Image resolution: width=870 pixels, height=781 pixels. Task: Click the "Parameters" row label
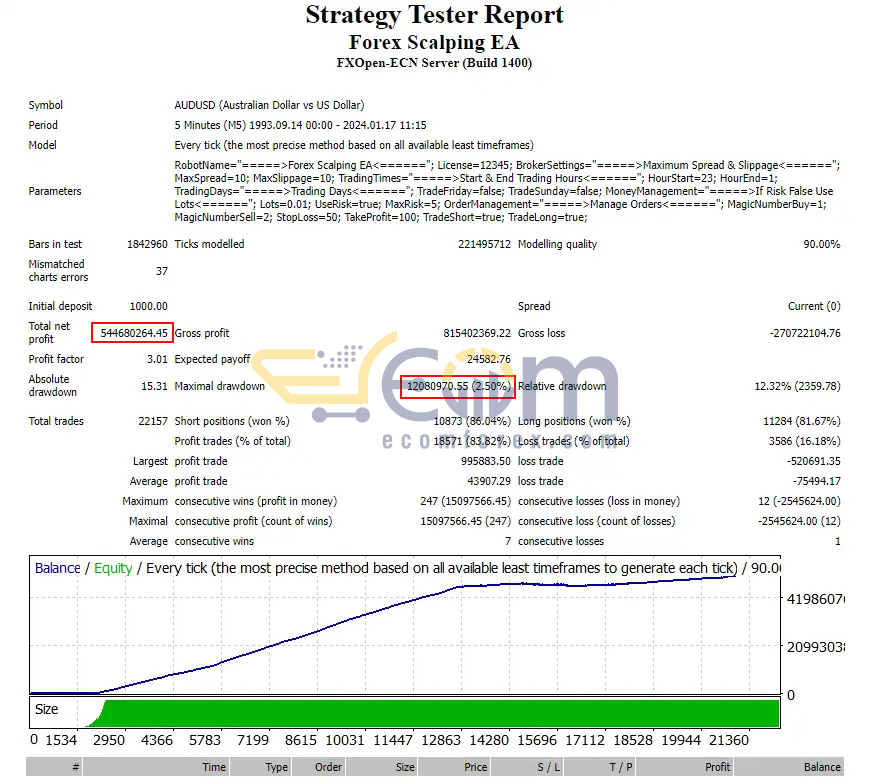point(55,191)
